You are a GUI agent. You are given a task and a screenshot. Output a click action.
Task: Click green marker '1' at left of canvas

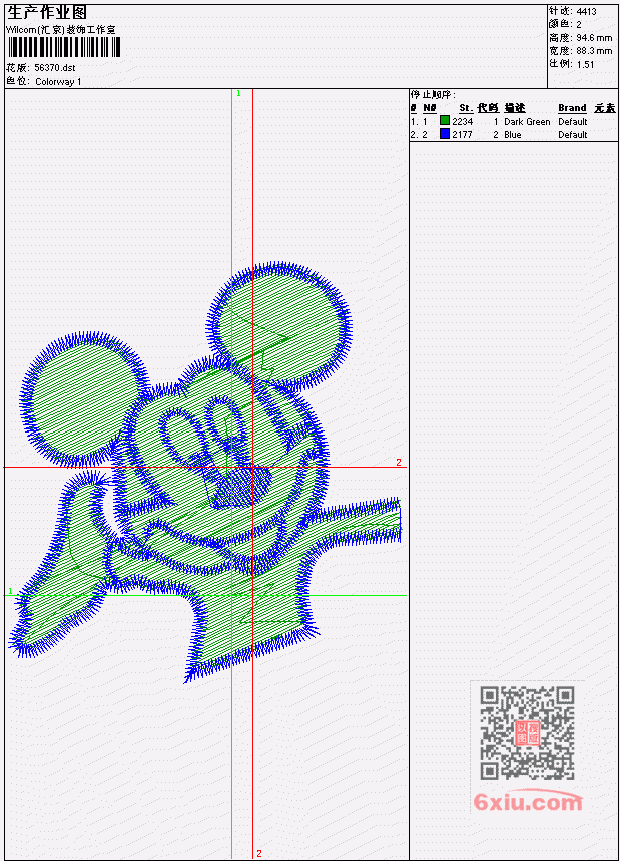[10, 591]
